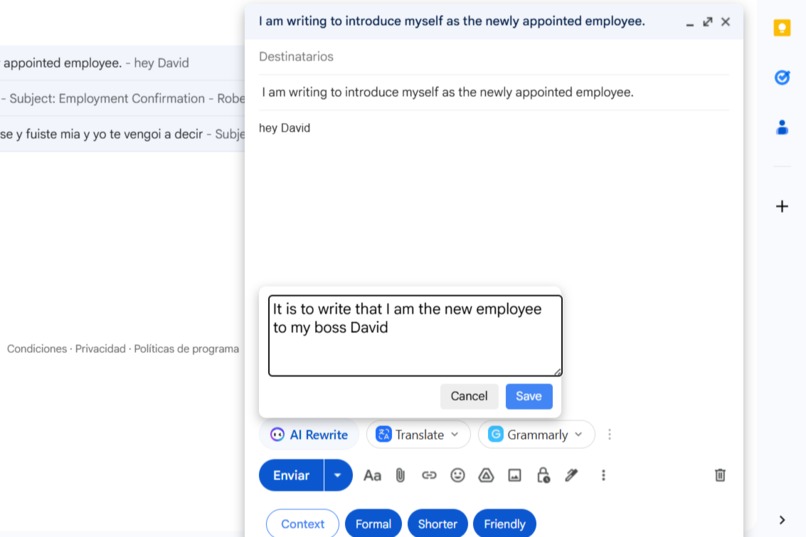Choose the Shorter rewrite button
Image resolution: width=806 pixels, height=537 pixels.
click(437, 524)
